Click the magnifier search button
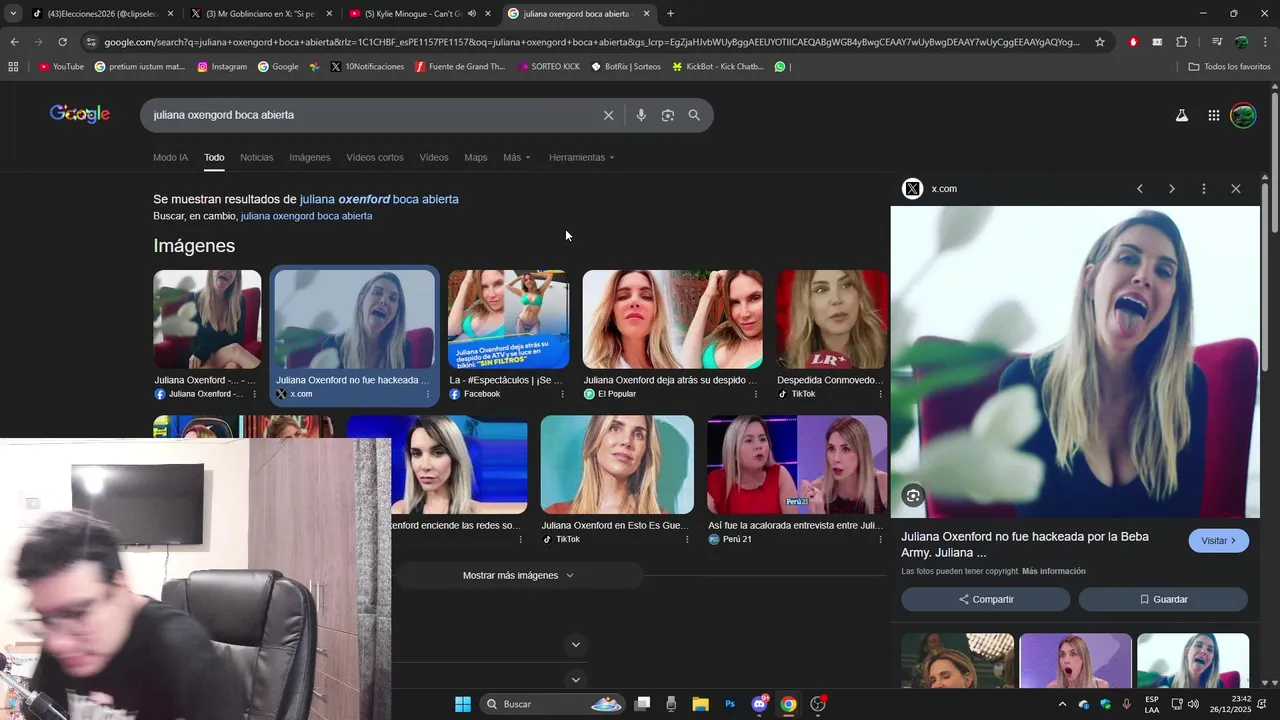Image resolution: width=1280 pixels, height=720 pixels. click(694, 115)
